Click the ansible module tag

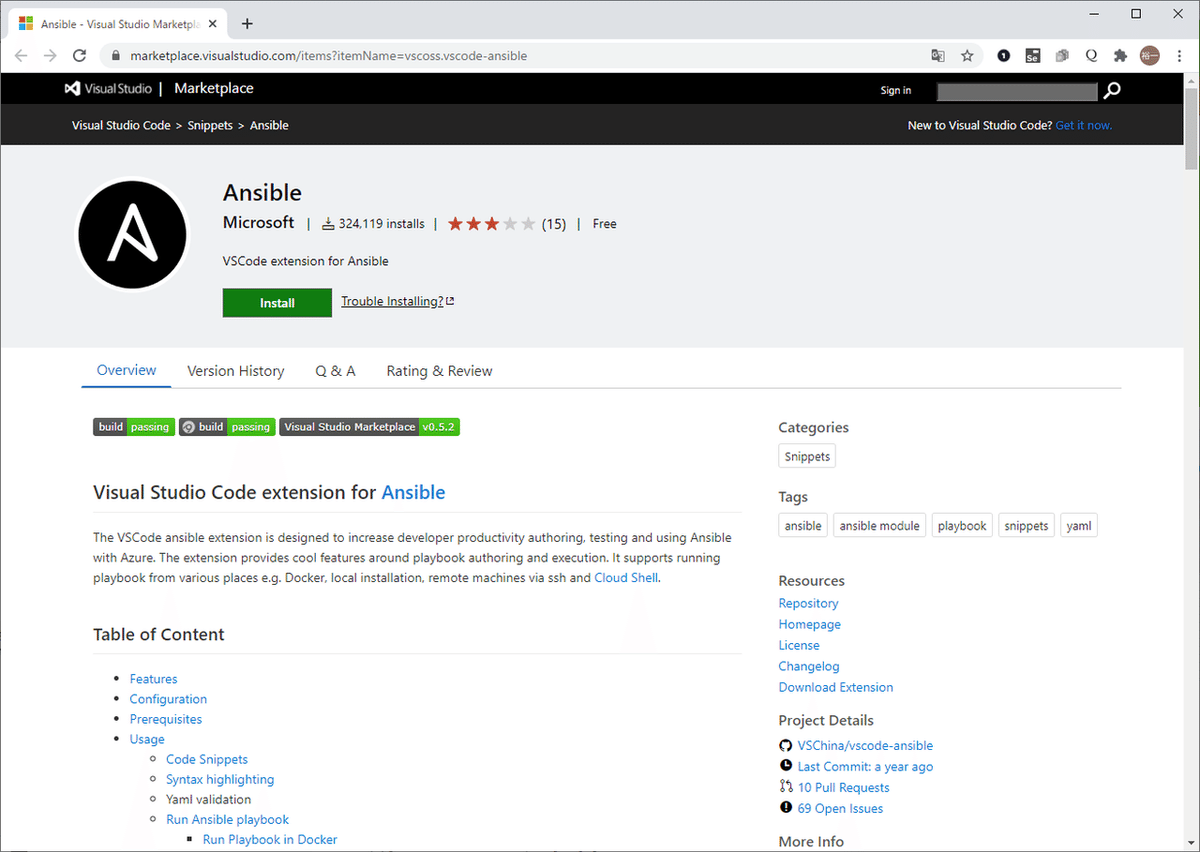(879, 526)
